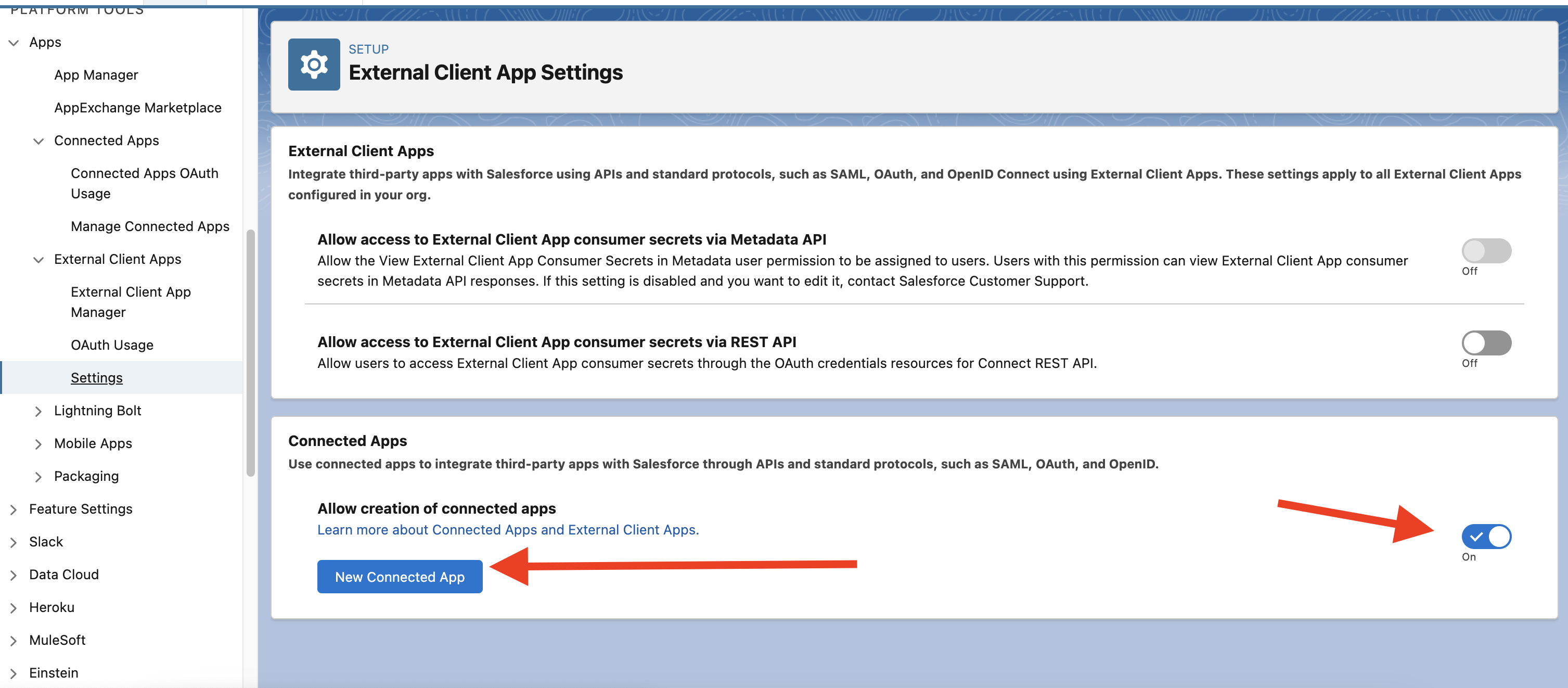Collapse the Connected Apps subsection
The image size is (1568, 688).
(38, 141)
